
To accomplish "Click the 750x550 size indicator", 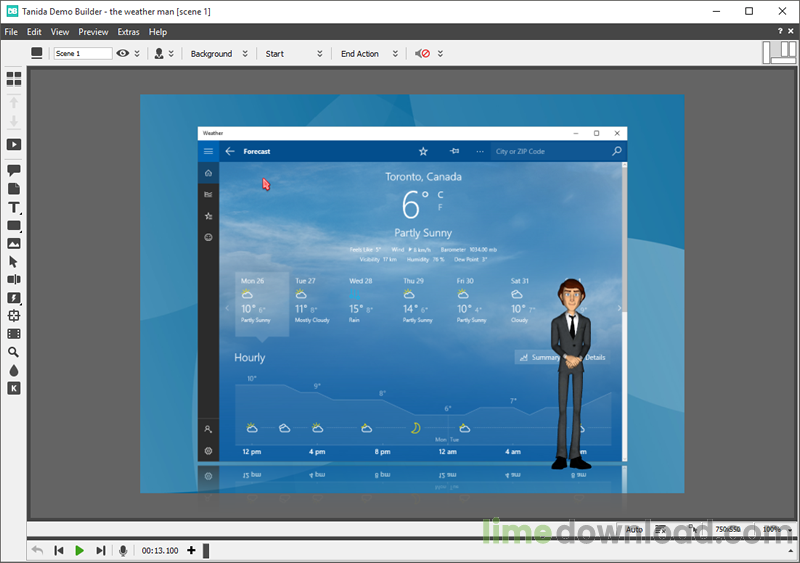I will coord(728,529).
